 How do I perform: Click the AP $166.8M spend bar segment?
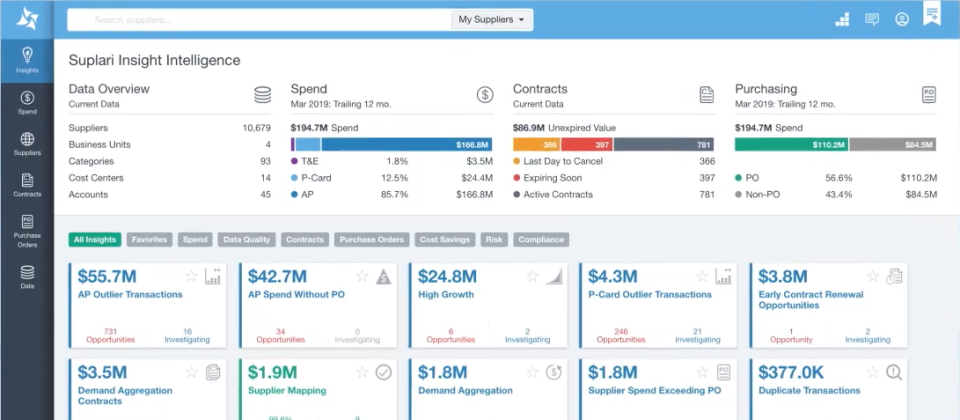point(407,144)
